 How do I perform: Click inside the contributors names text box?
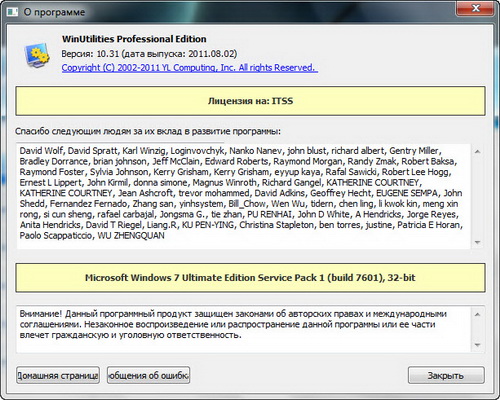[x=243, y=196]
